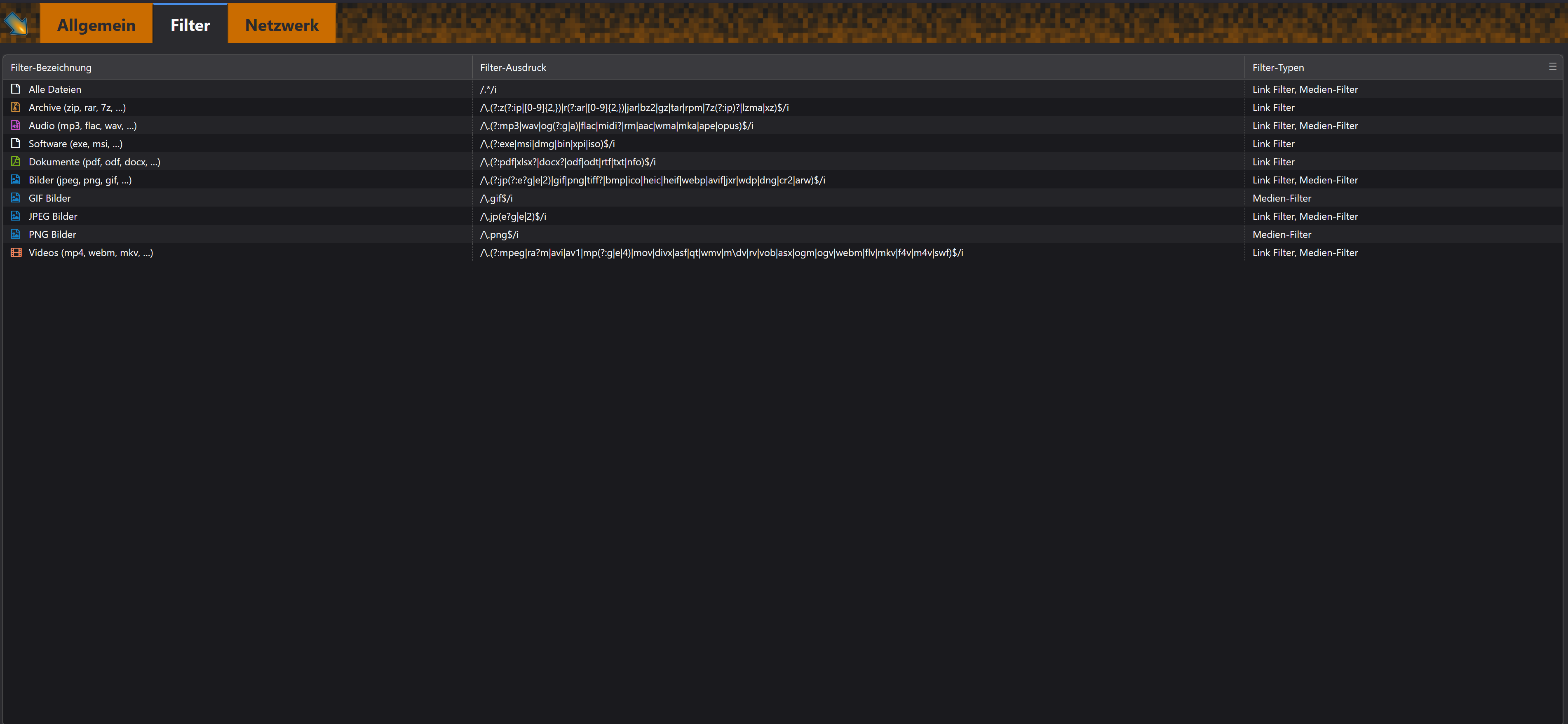1568x724 pixels.
Task: Click the Alle Dateien blank file icon
Action: pos(16,89)
